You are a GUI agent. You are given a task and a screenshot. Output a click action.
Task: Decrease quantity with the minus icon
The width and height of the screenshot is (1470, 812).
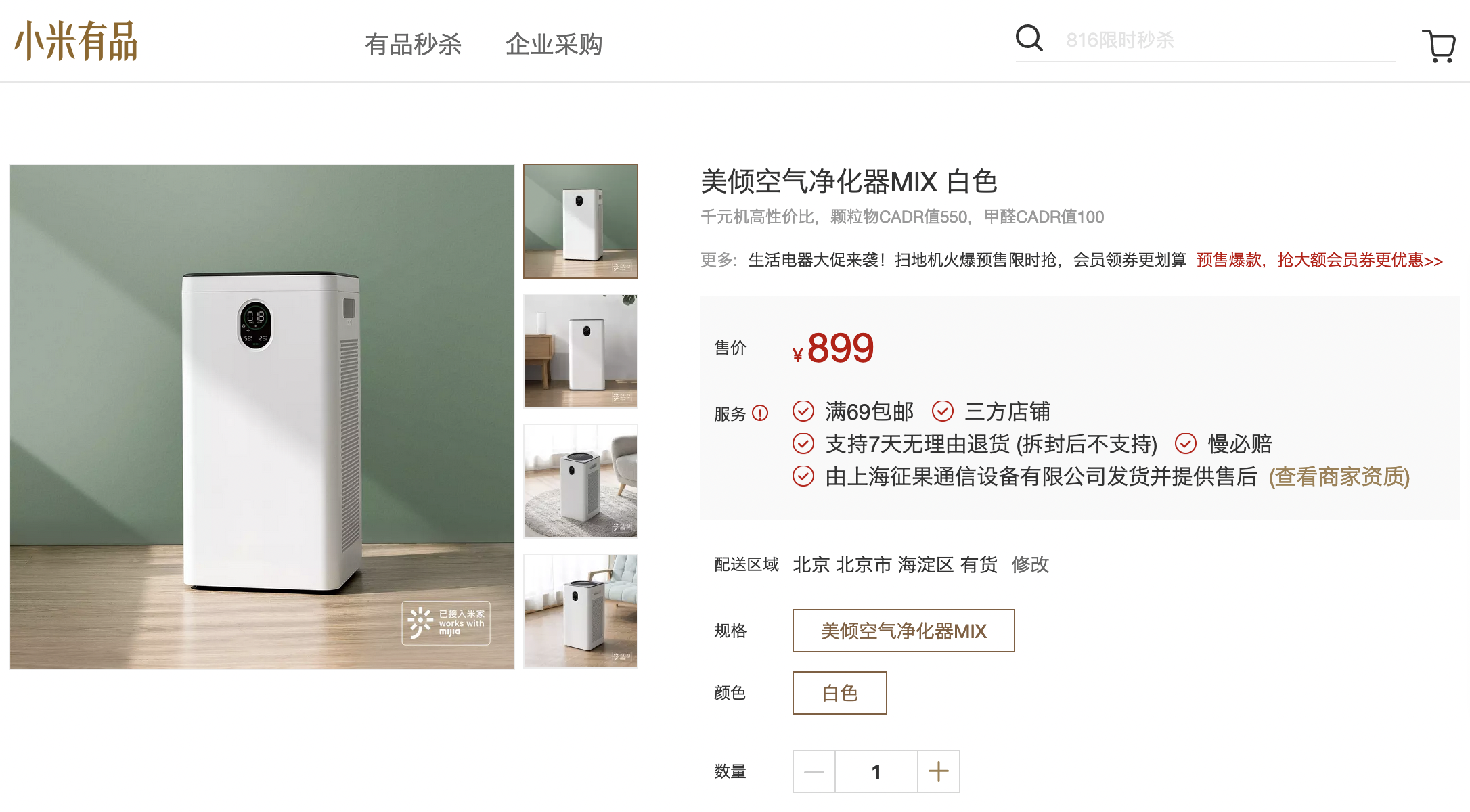814,771
